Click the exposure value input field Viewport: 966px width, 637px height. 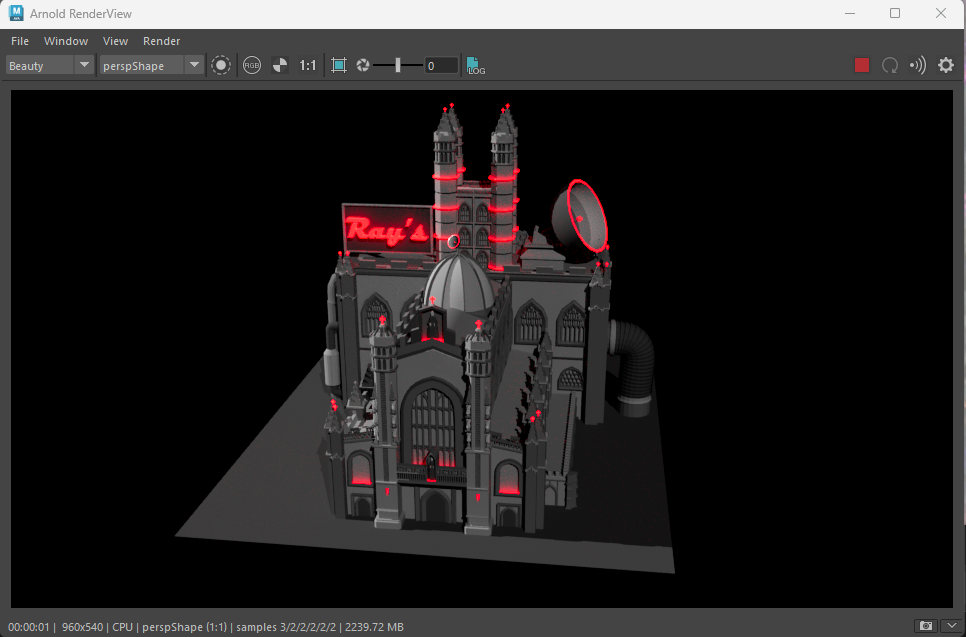[442, 65]
